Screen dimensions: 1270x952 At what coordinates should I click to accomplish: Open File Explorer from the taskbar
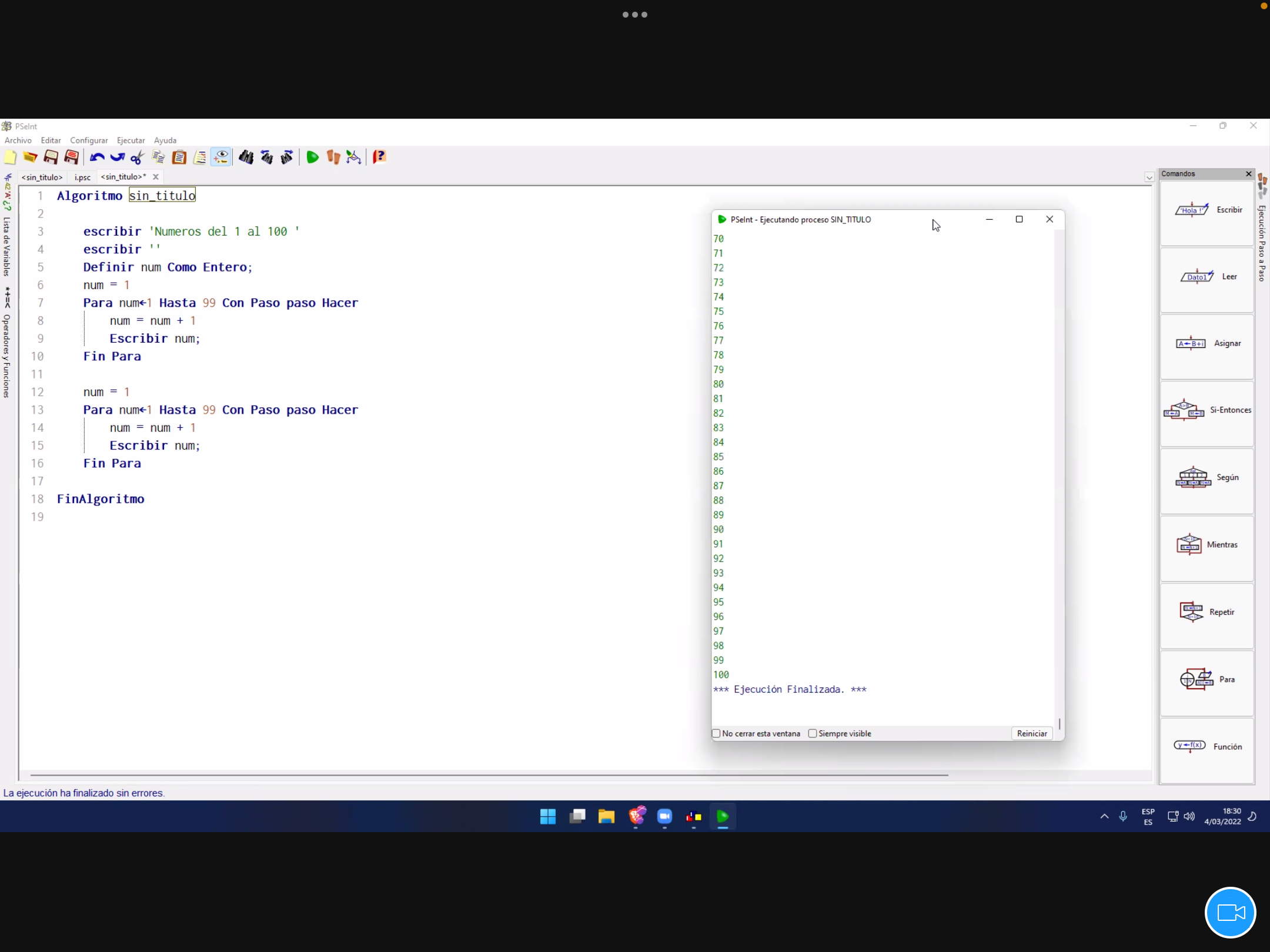606,816
